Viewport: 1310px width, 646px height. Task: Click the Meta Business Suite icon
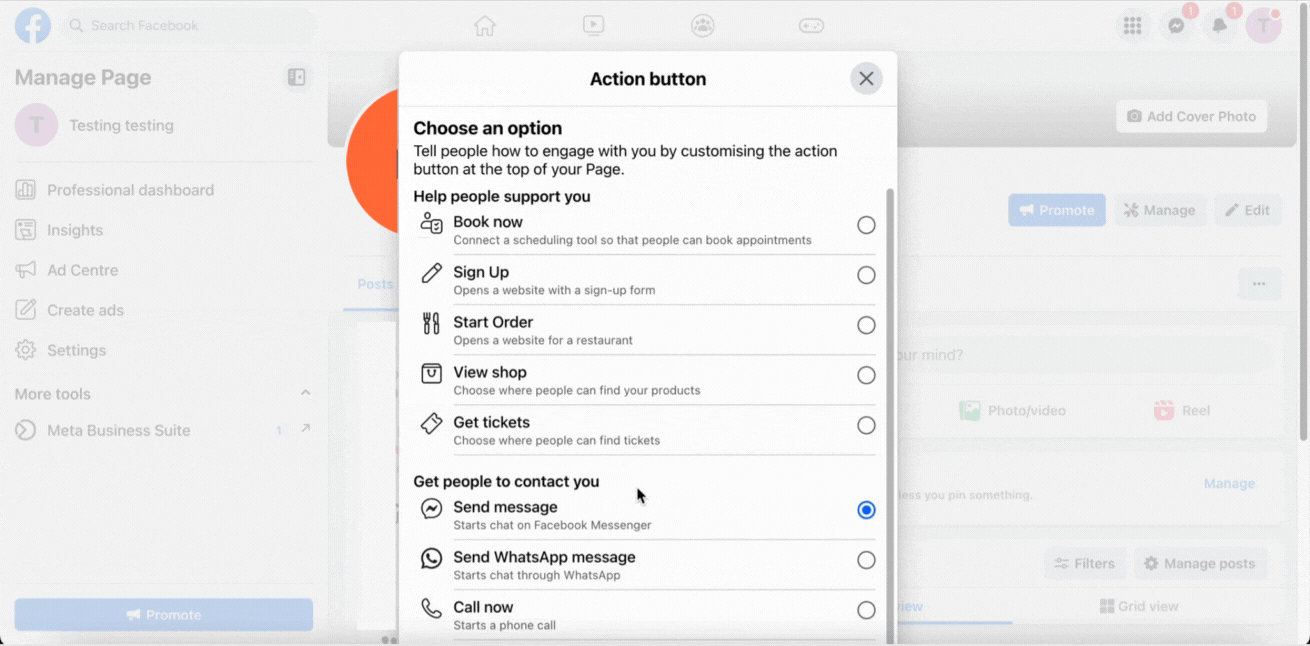[26, 430]
